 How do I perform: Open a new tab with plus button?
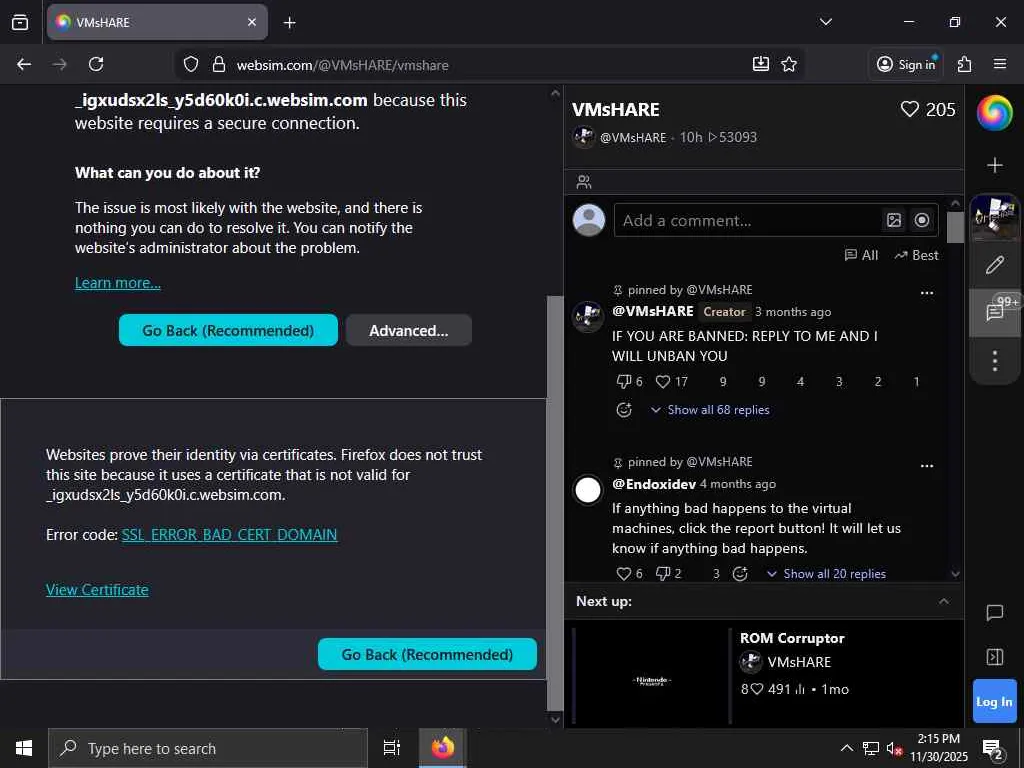click(x=289, y=22)
